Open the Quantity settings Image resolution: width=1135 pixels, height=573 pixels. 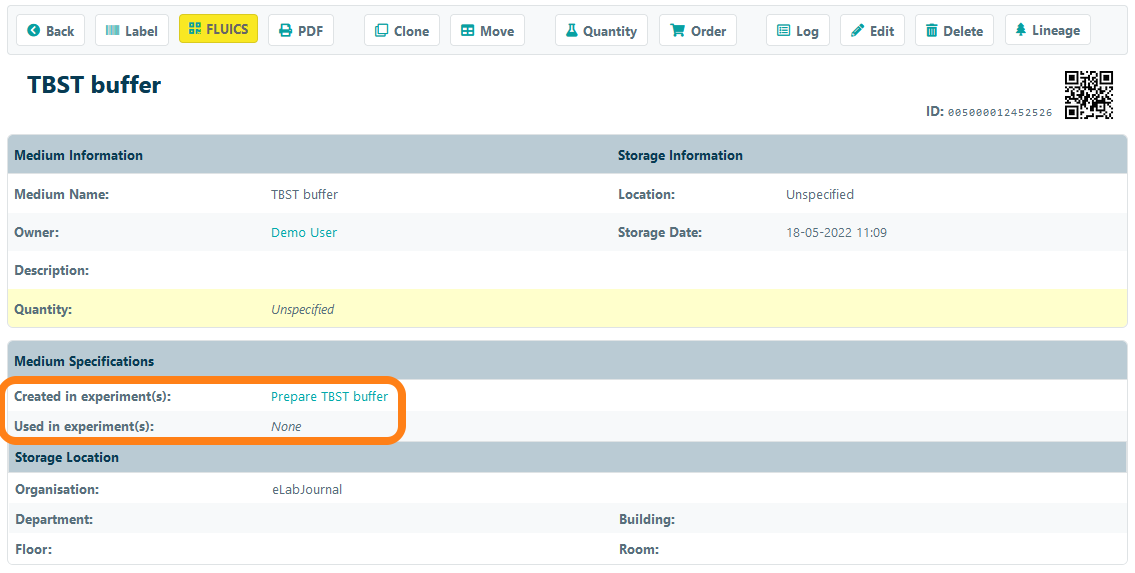pyautogui.click(x=601, y=31)
